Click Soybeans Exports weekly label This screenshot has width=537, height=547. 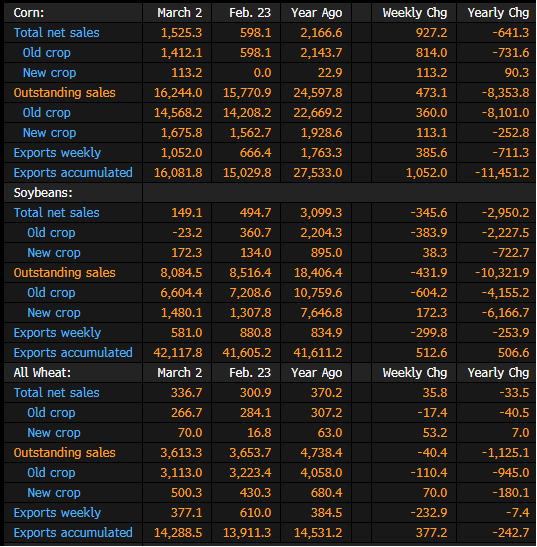tap(57, 333)
